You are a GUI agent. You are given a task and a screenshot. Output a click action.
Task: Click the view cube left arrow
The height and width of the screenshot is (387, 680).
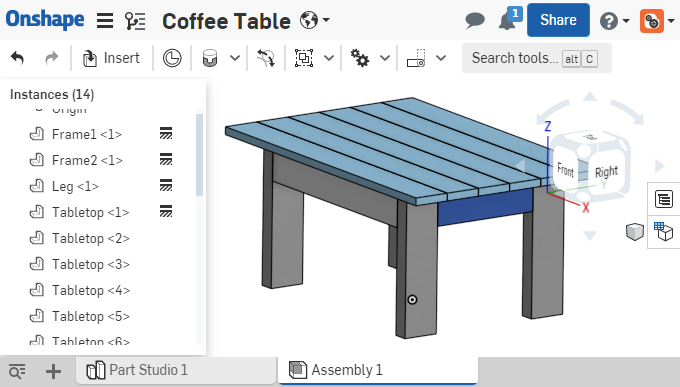520,166
